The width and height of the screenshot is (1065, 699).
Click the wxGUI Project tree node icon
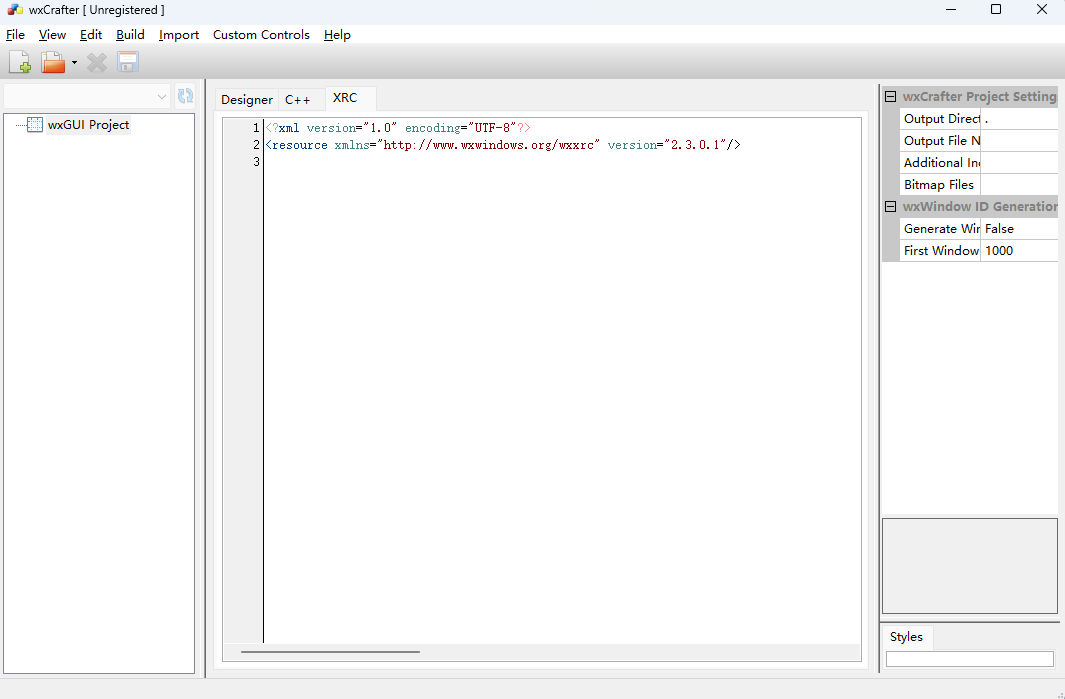coord(35,125)
